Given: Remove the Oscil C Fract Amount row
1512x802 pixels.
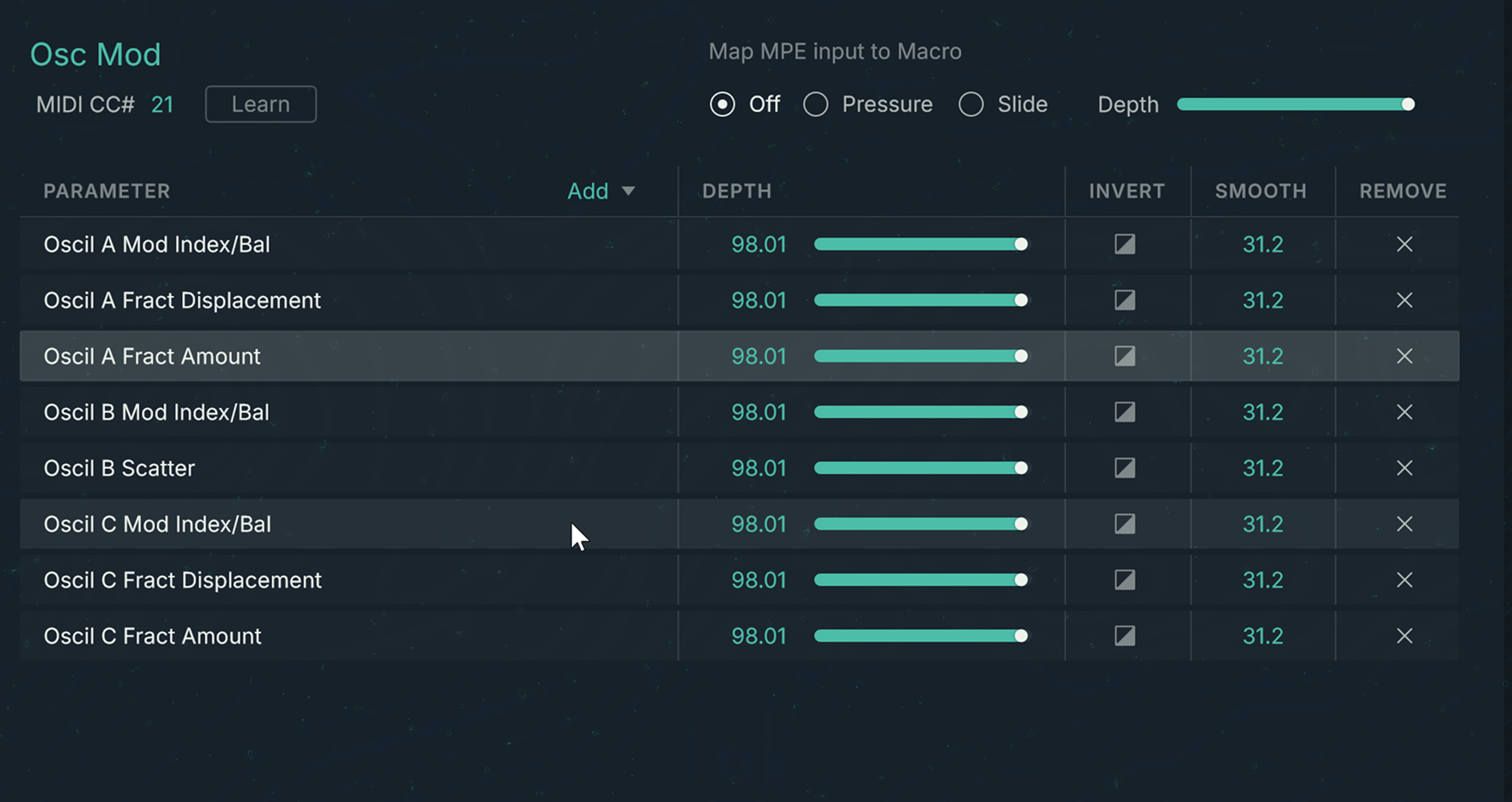Looking at the screenshot, I should 1404,636.
